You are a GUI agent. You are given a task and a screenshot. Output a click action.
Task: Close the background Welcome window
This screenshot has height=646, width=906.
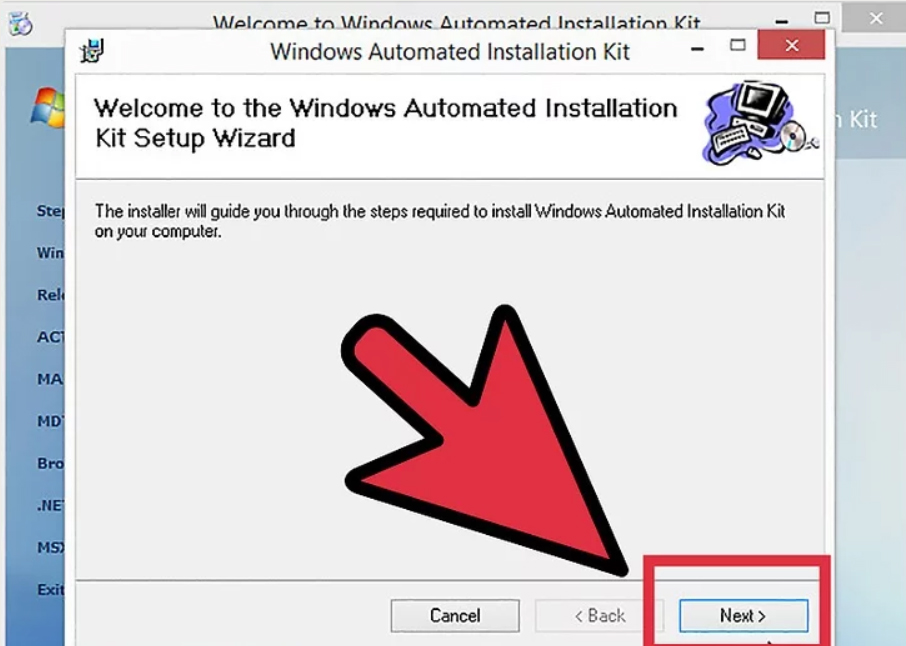[875, 18]
